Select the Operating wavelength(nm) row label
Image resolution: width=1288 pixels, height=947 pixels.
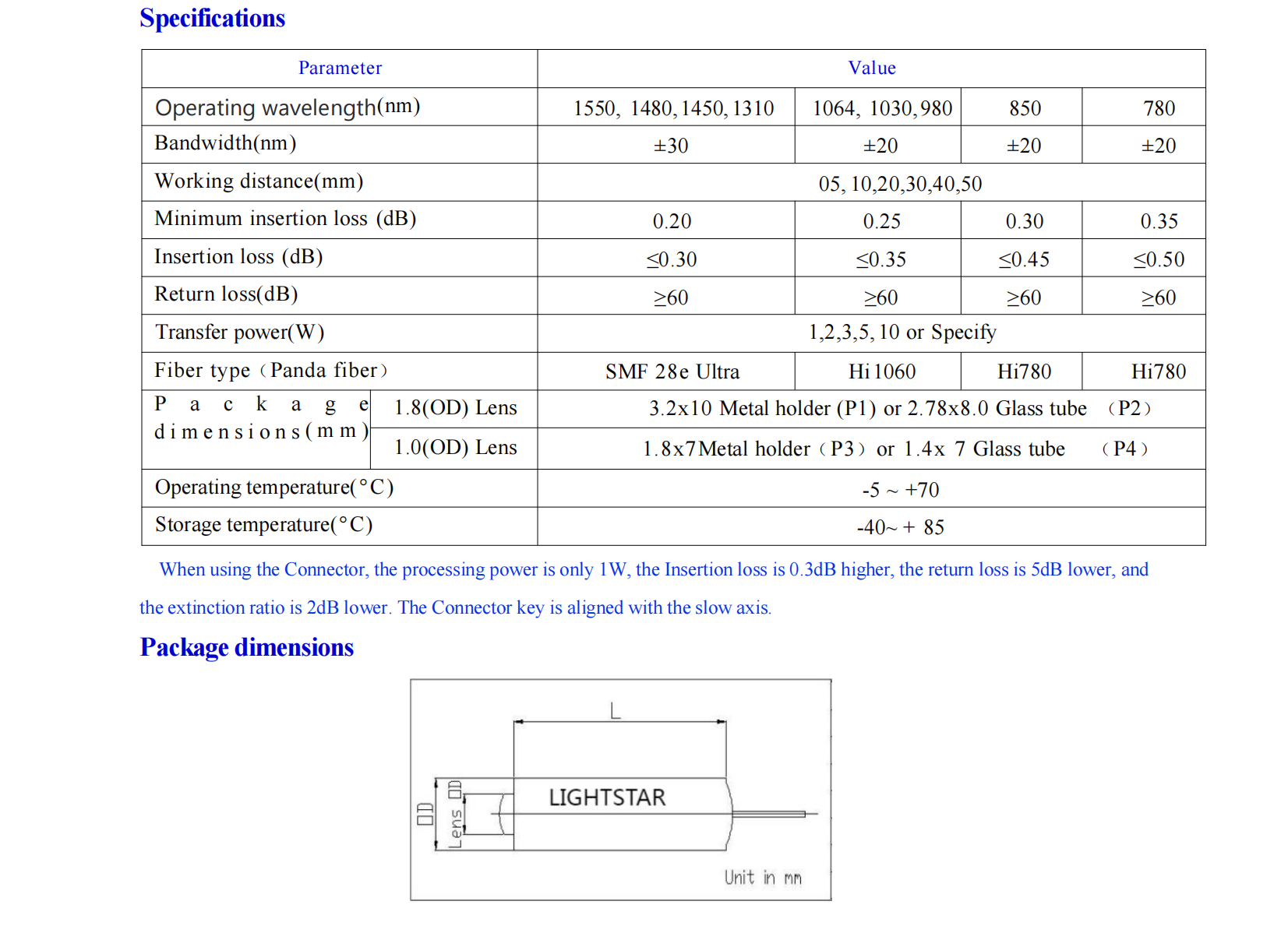coord(288,107)
